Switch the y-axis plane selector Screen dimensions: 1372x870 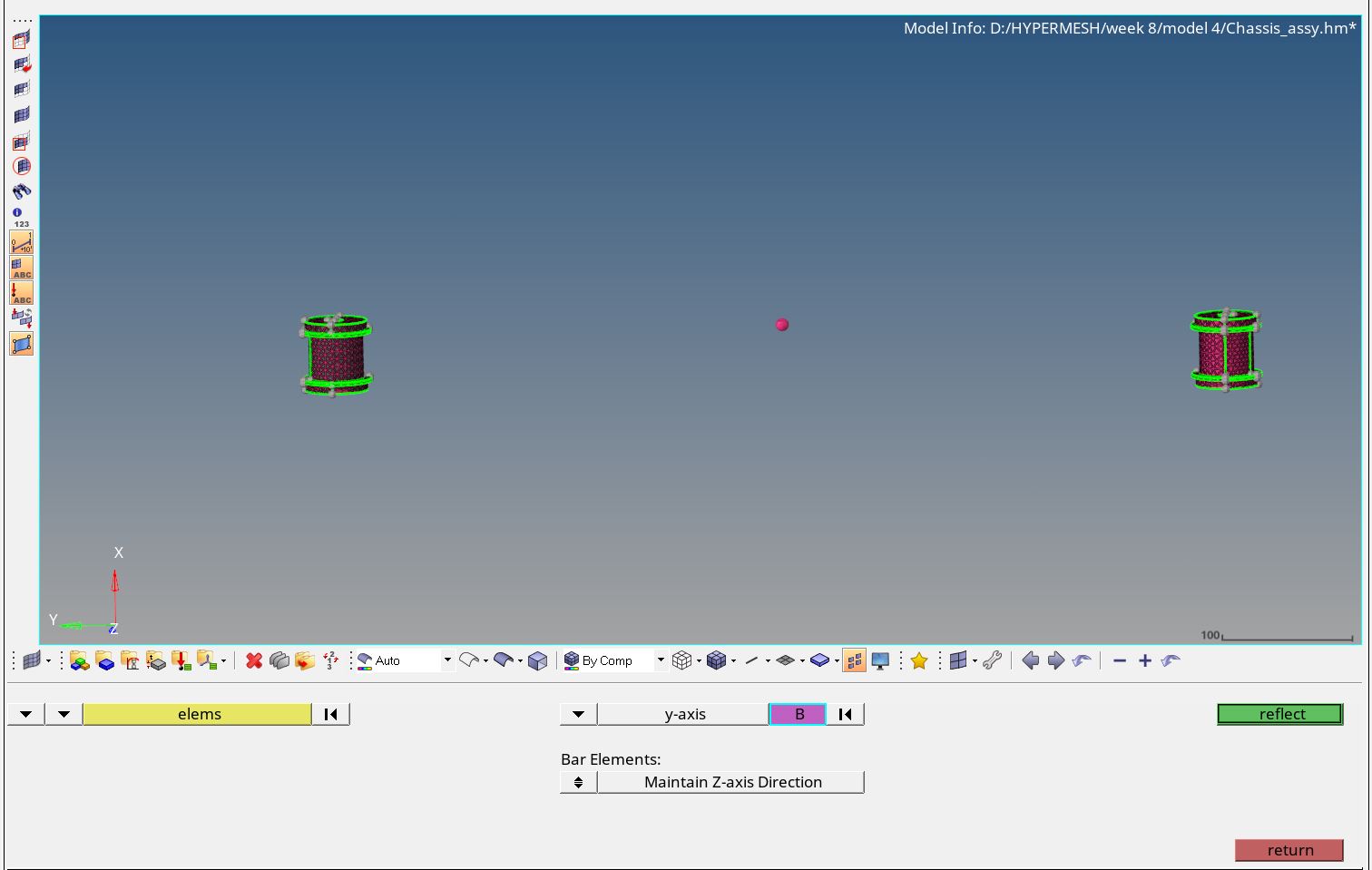684,714
